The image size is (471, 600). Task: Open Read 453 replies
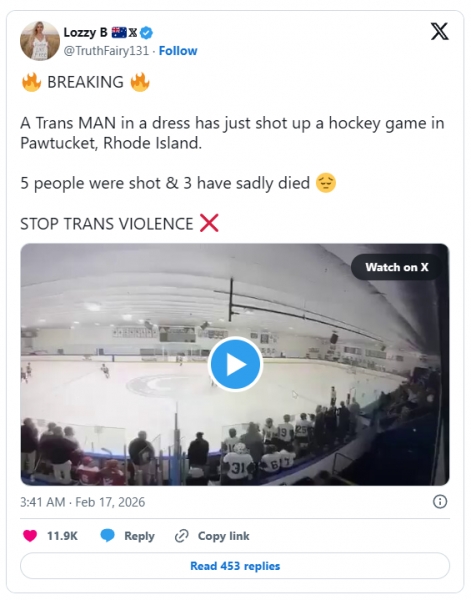(x=235, y=566)
